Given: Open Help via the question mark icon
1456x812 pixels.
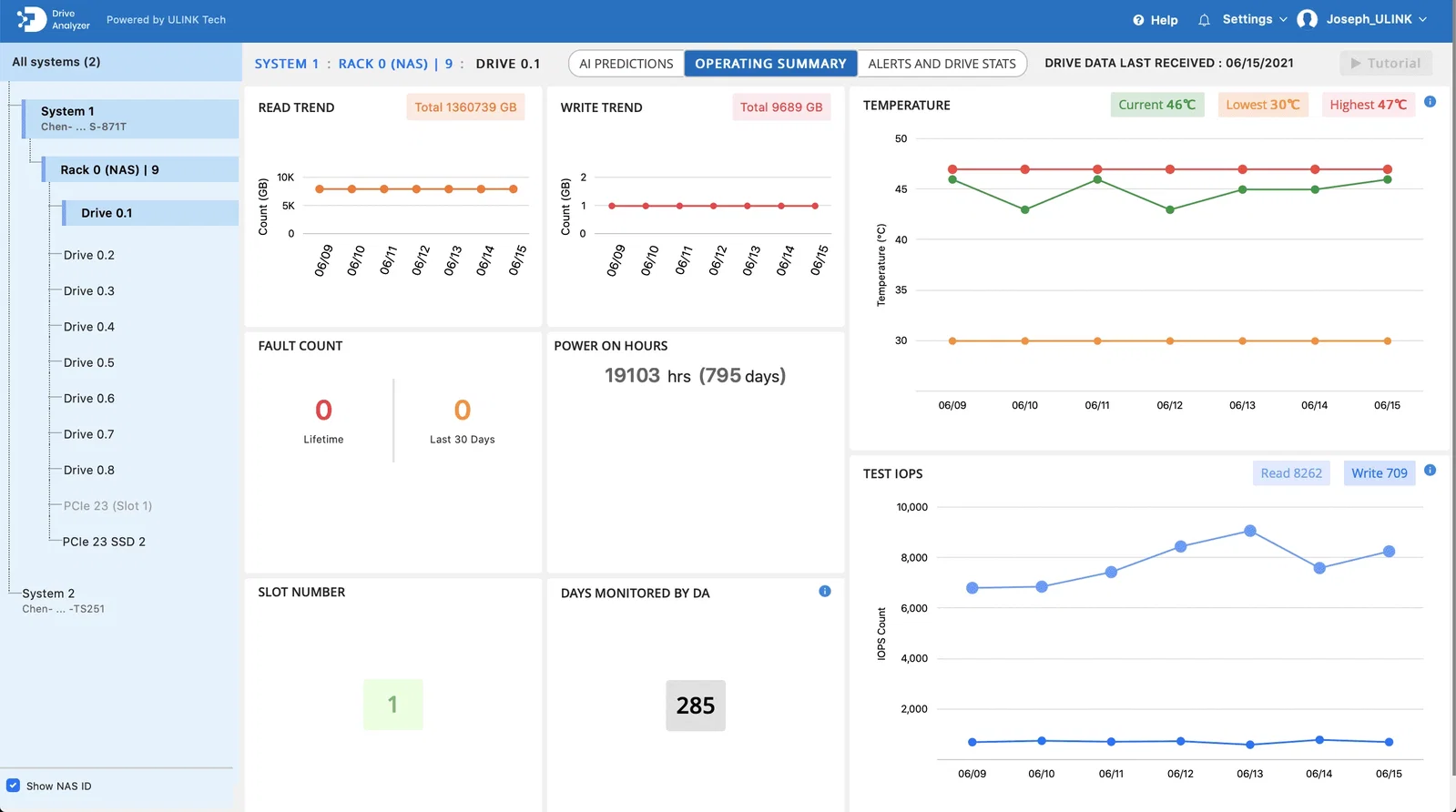Looking at the screenshot, I should click(1138, 20).
